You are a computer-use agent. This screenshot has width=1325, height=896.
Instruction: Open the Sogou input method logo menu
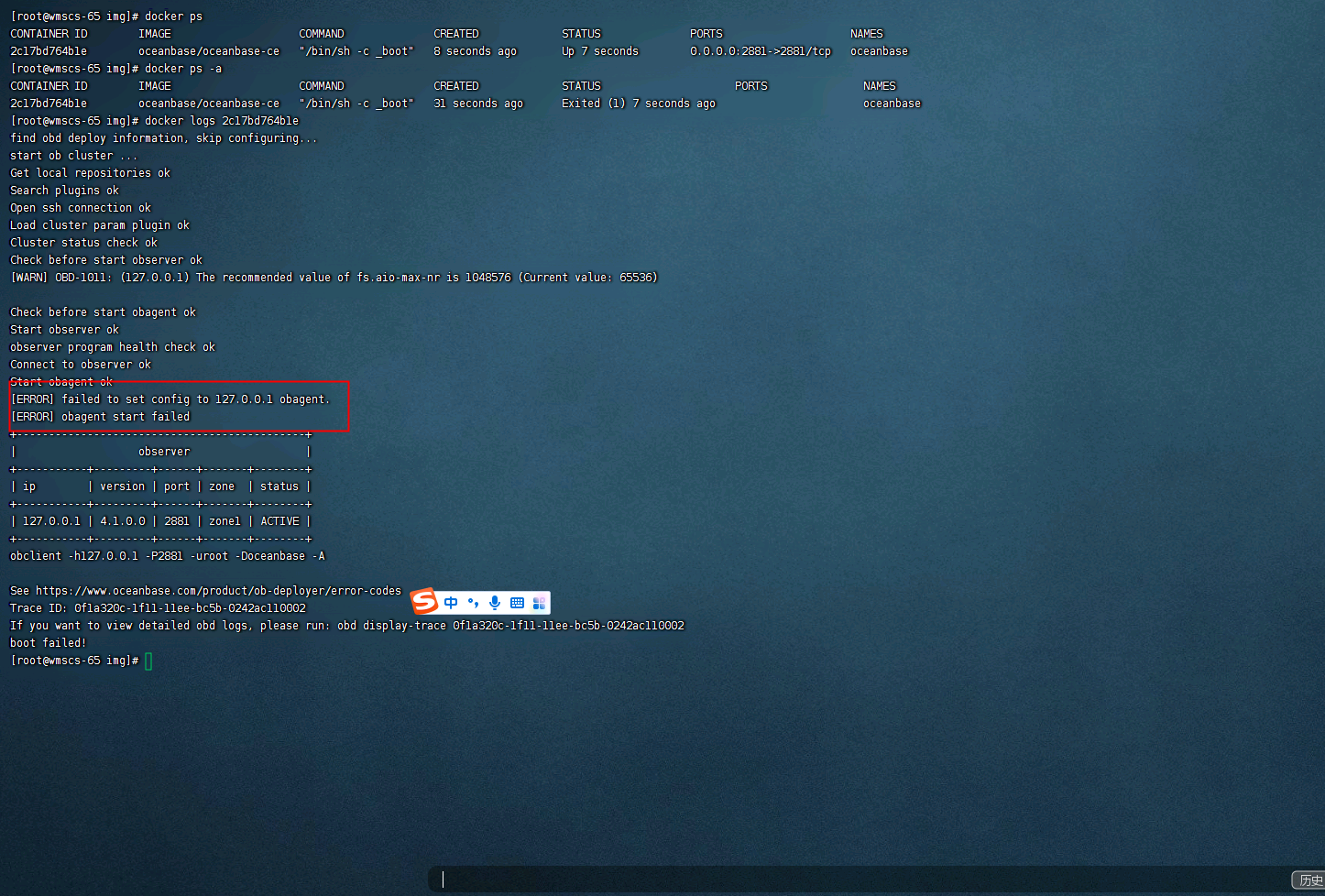tap(424, 602)
